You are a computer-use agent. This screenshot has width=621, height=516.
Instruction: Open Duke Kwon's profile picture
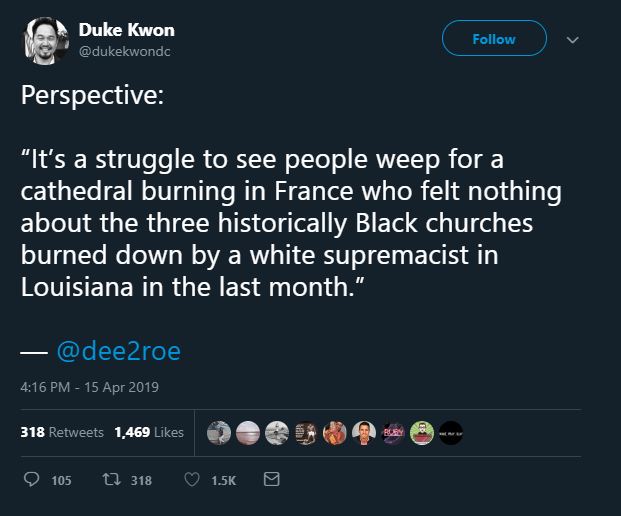(44, 40)
